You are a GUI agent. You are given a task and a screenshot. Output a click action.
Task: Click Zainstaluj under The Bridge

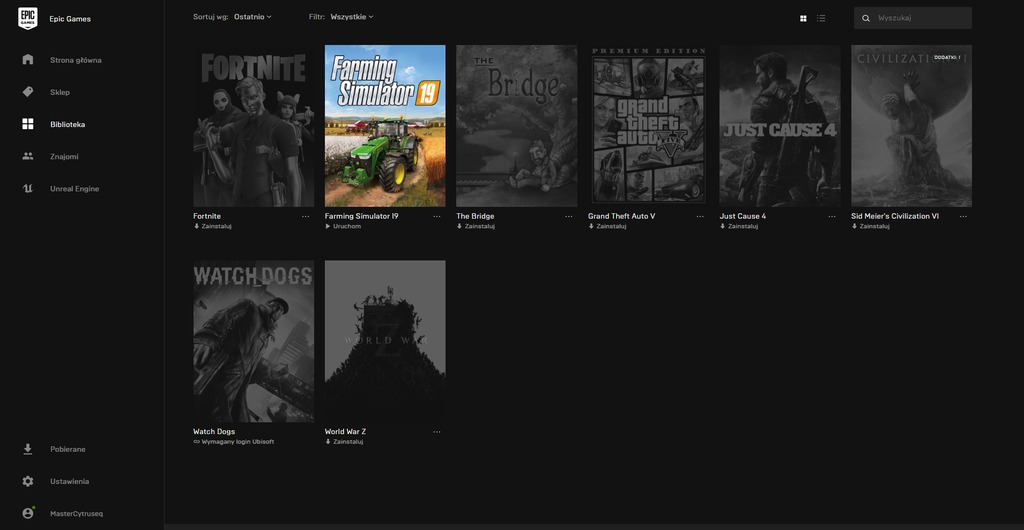tap(475, 226)
